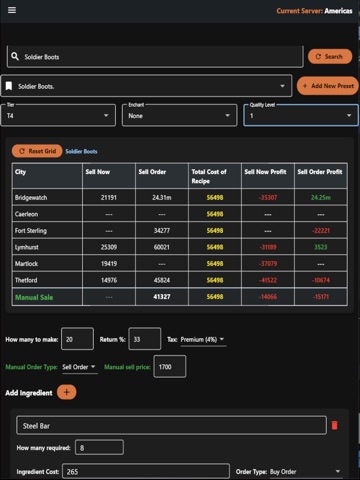The height and width of the screenshot is (480, 360).
Task: Edit the Ingredient Cost field
Action: pyautogui.click(x=146, y=471)
